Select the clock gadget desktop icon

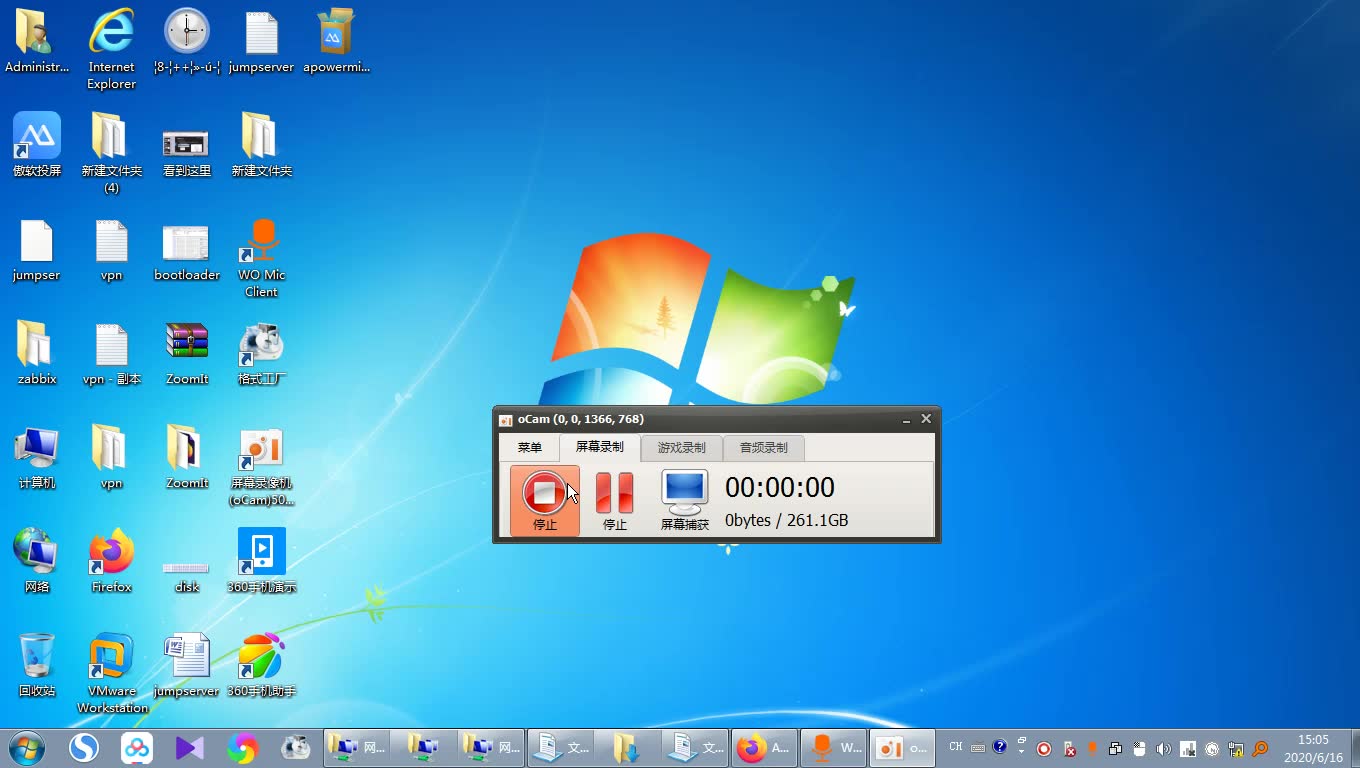coord(187,42)
